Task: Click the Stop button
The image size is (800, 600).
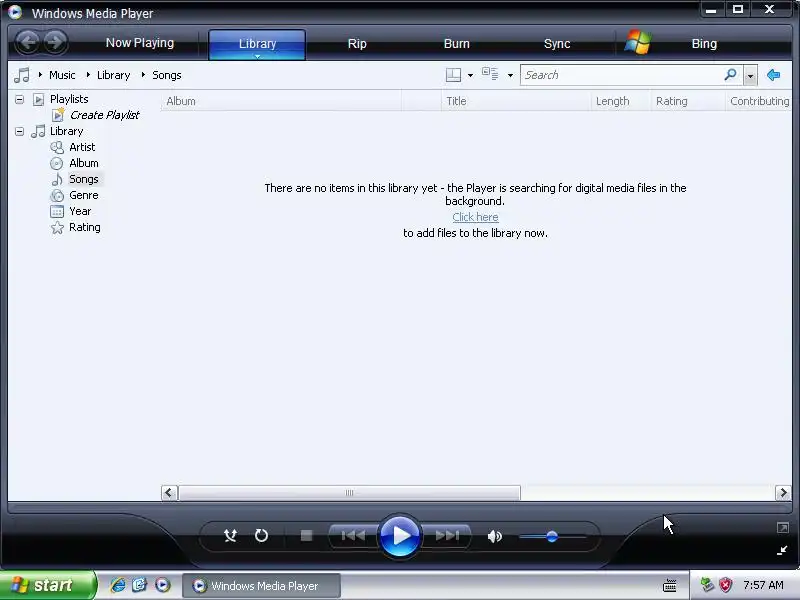Action: [x=306, y=536]
